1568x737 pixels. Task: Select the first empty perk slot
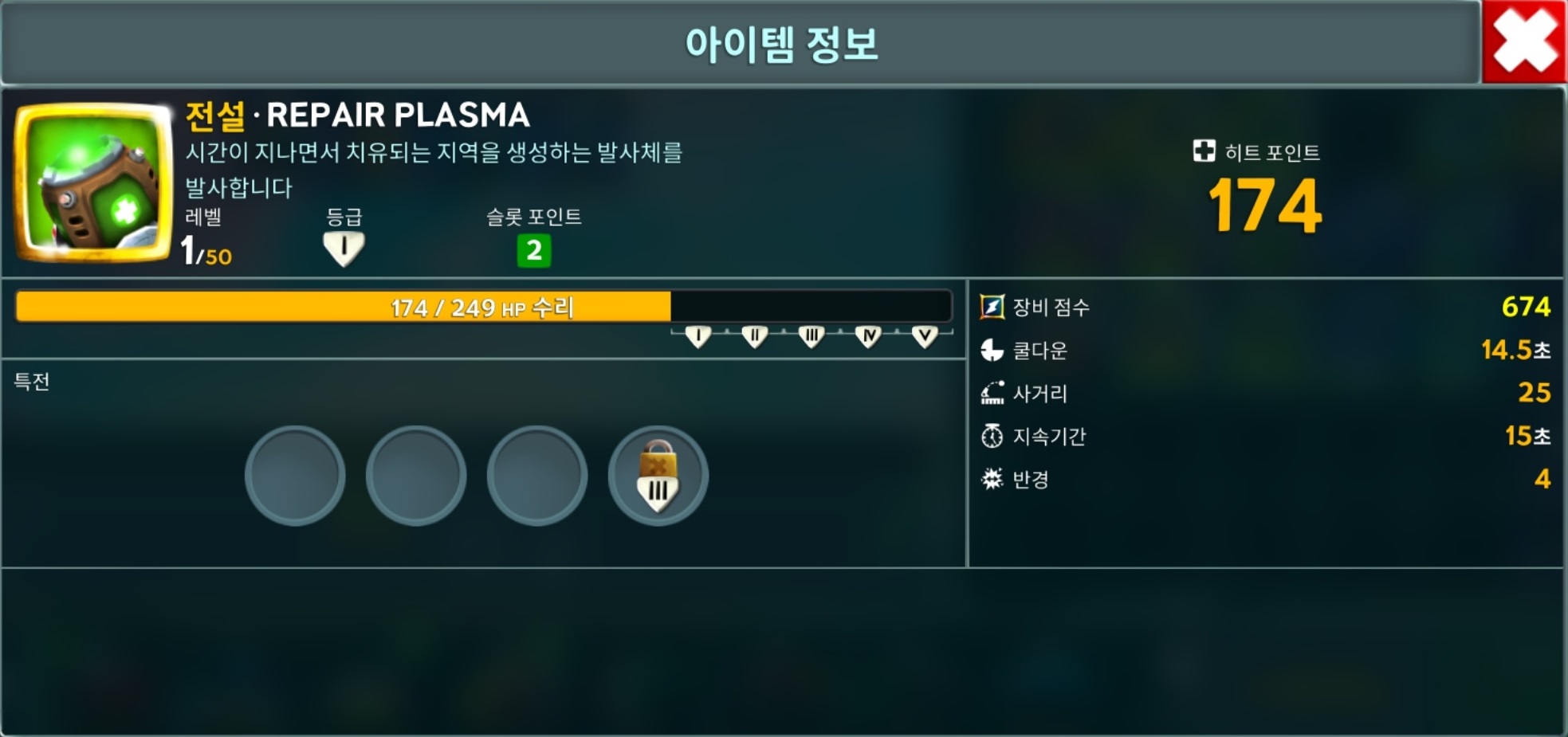[x=295, y=476]
